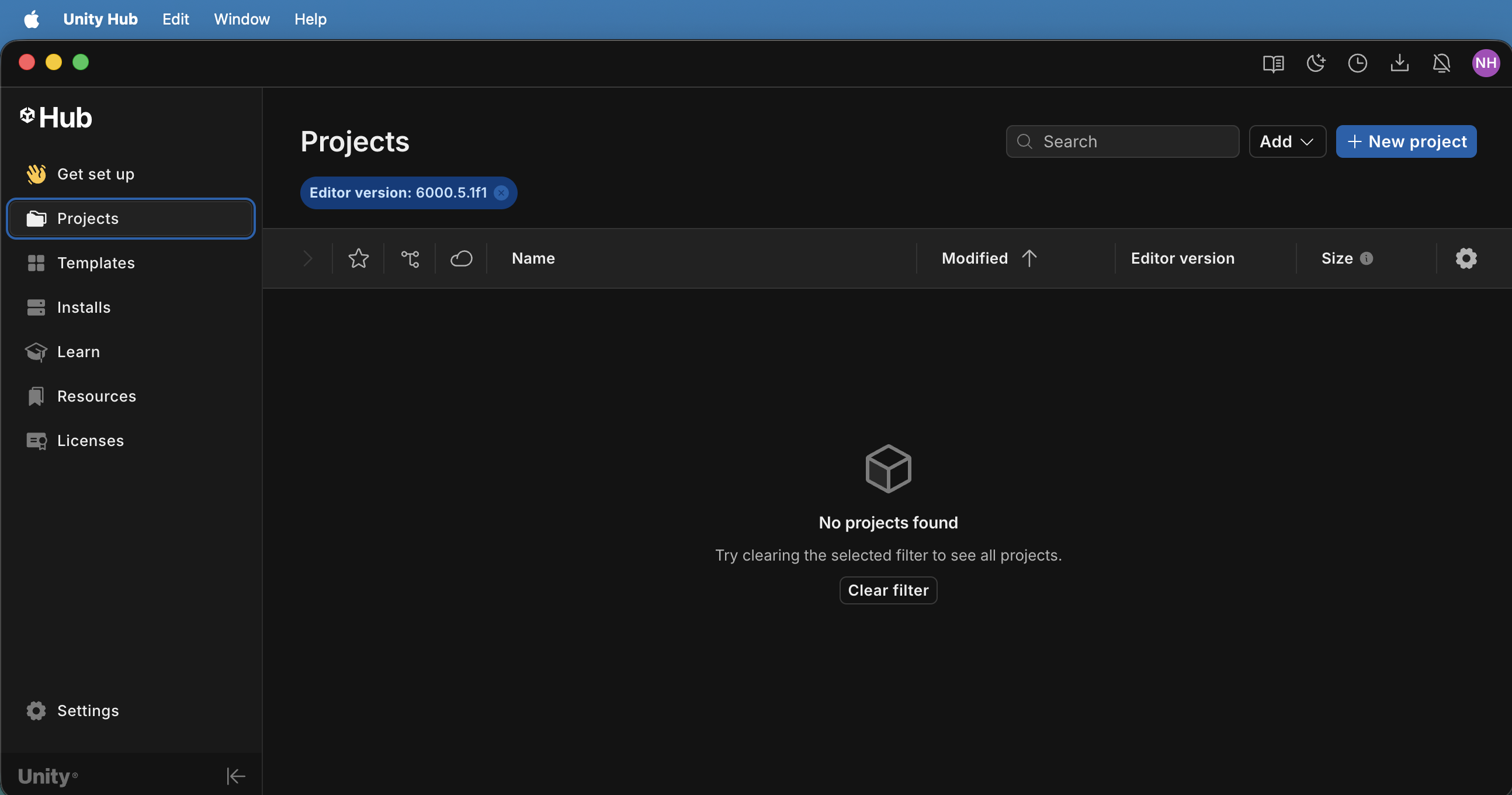Open the Edit menu
The height and width of the screenshot is (795, 1512).
175,19
